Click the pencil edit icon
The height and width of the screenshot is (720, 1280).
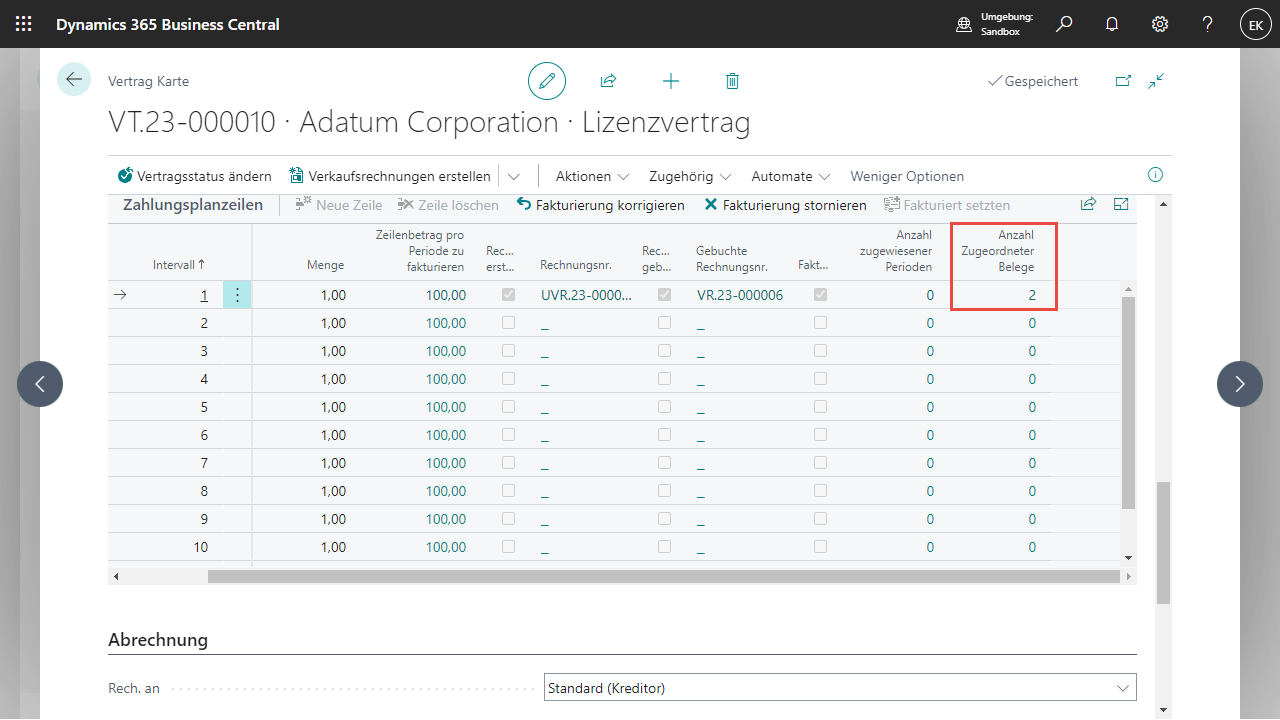point(547,81)
